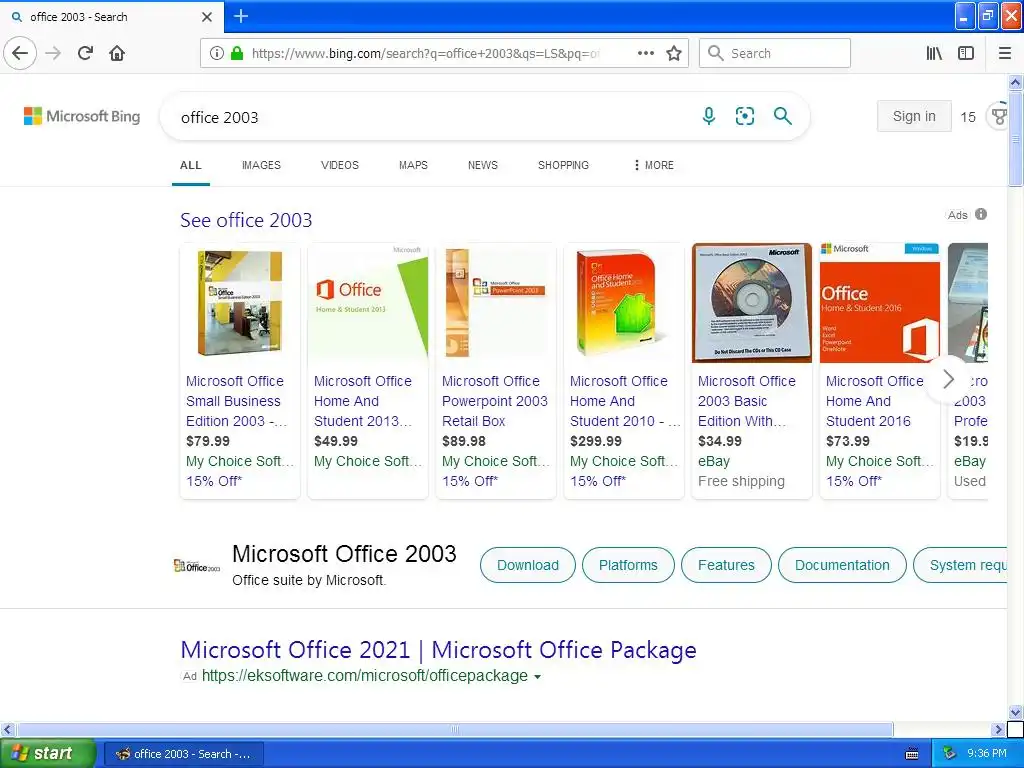Open Home And Student 2016 product
Screen dimensions: 1024x768
coord(874,401)
